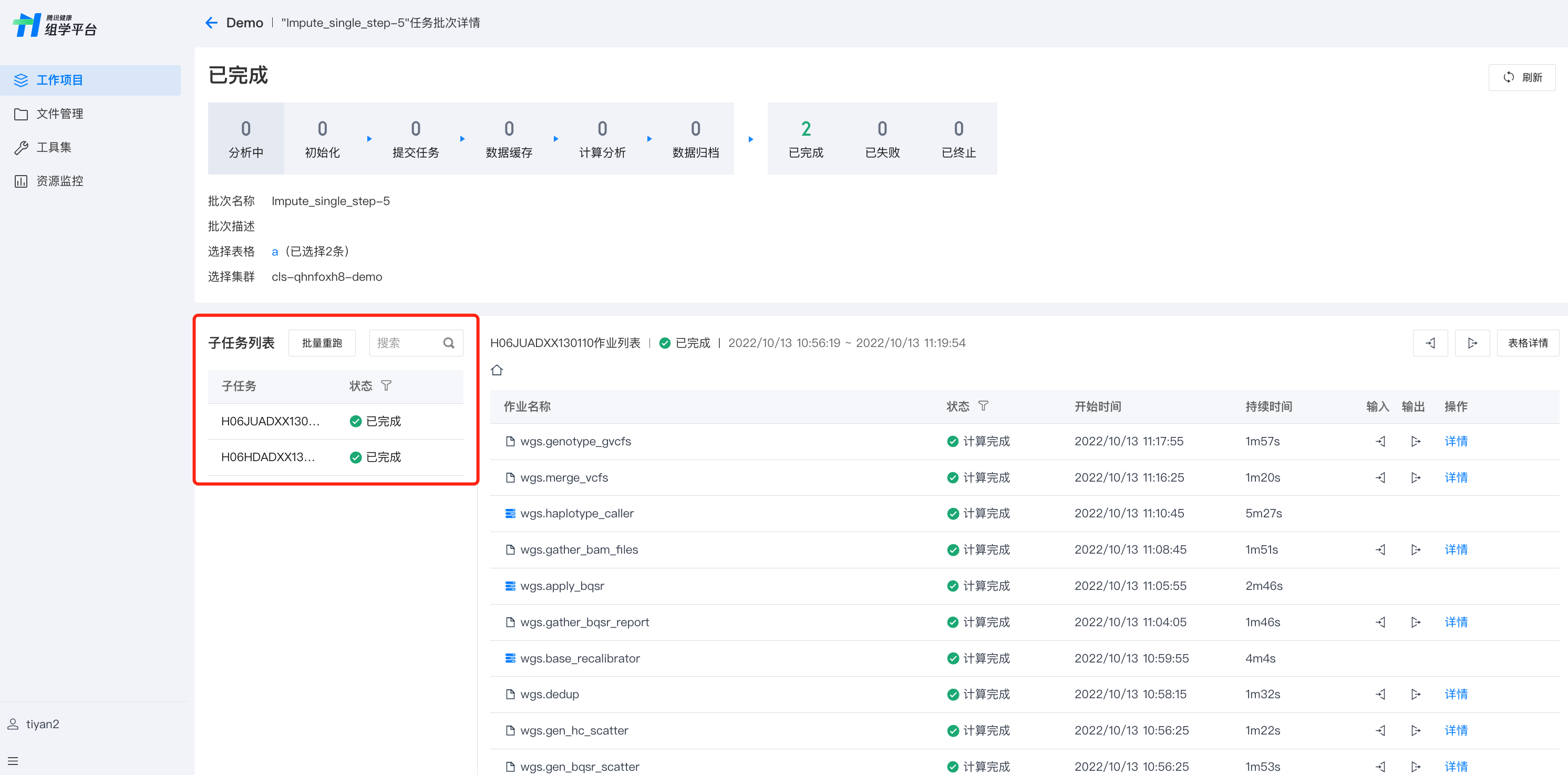Open the 工具集 sidebar menu

tap(54, 147)
